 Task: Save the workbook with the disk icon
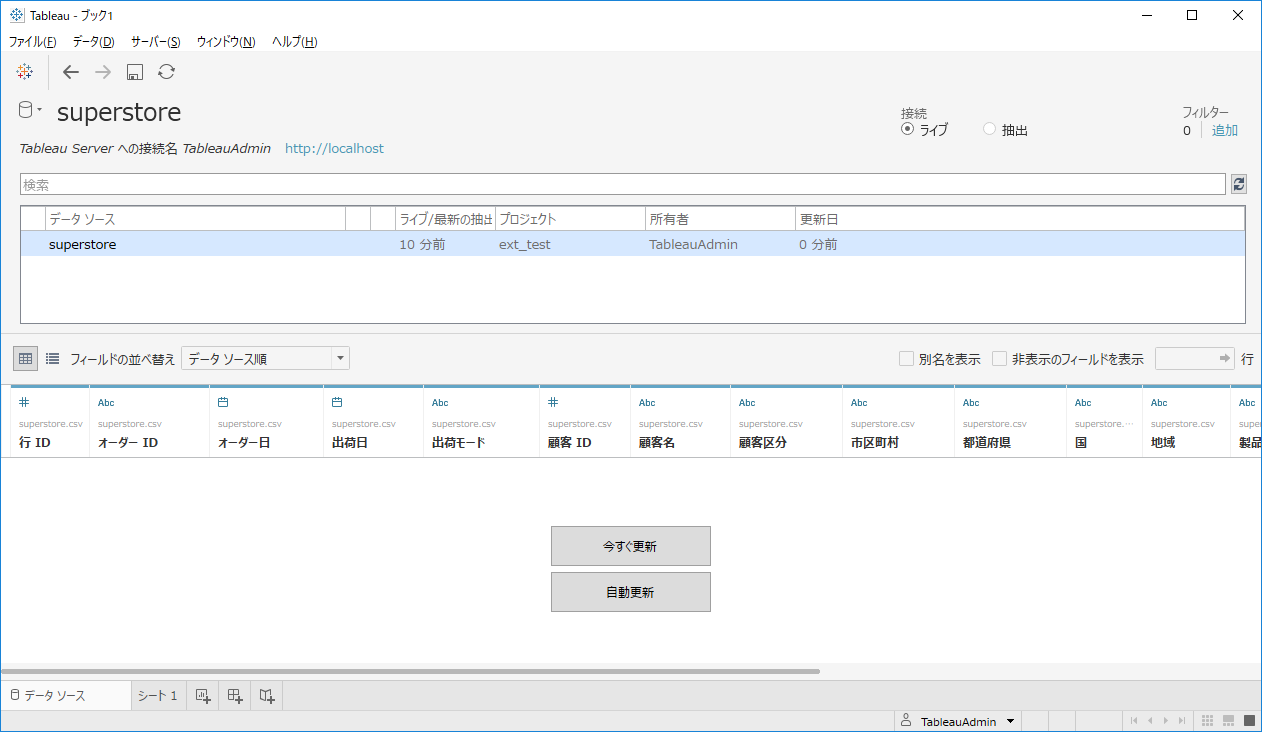[135, 71]
